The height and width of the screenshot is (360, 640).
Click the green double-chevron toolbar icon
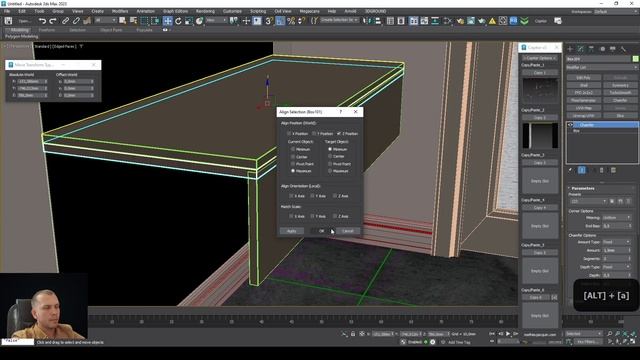pos(524,21)
